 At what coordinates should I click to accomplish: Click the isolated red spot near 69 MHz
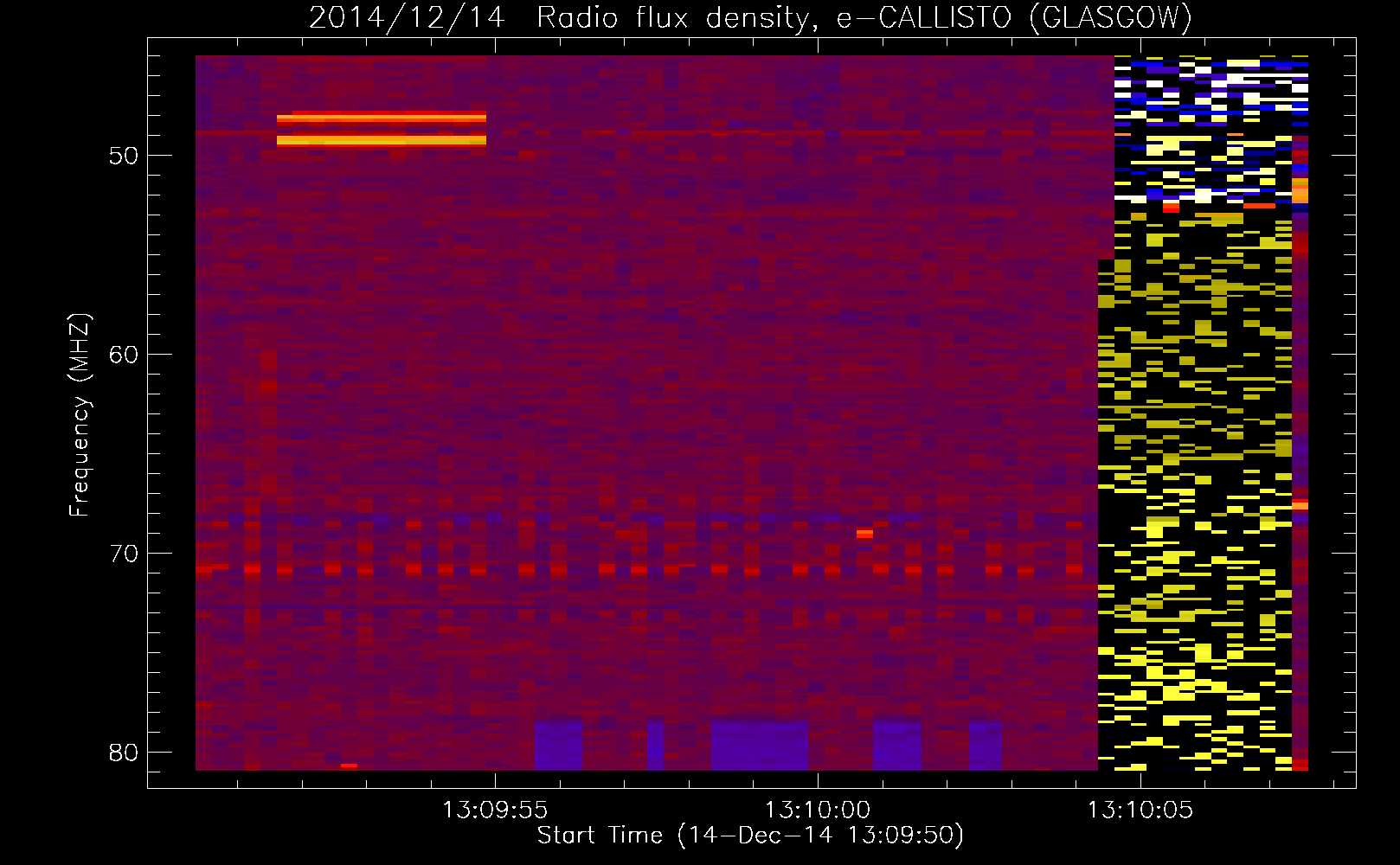pos(864,534)
